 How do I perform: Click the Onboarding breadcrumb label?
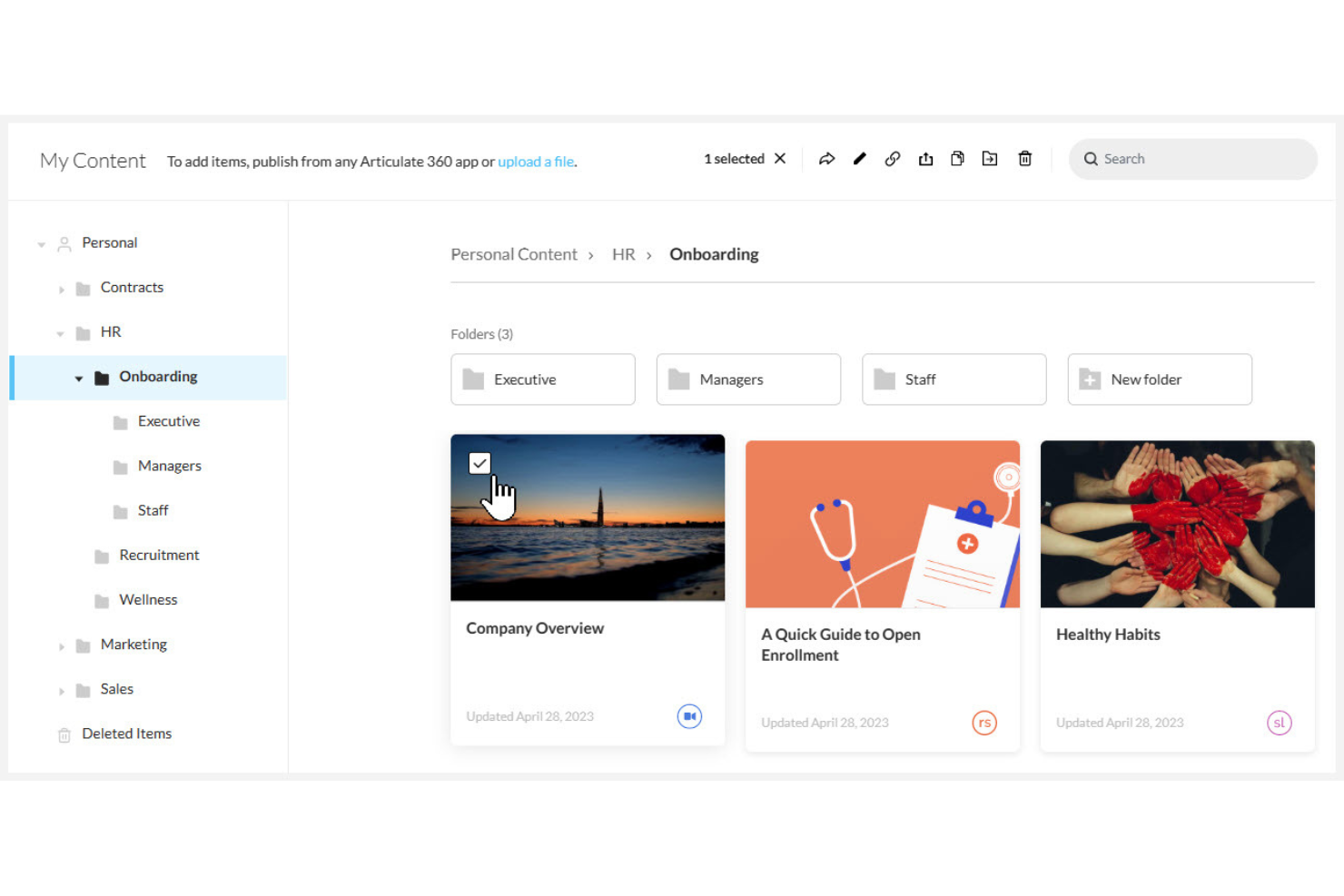pos(714,255)
